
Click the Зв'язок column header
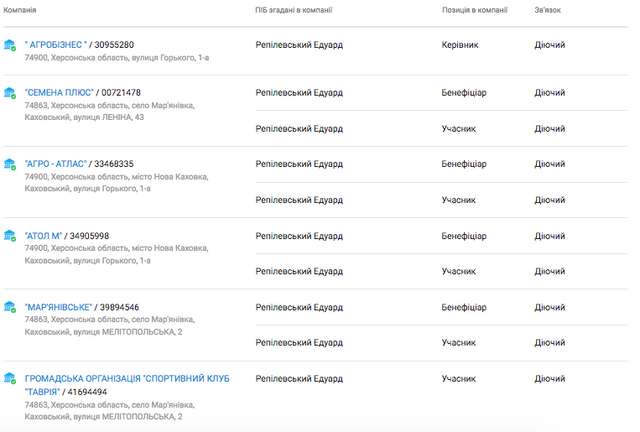click(x=548, y=9)
